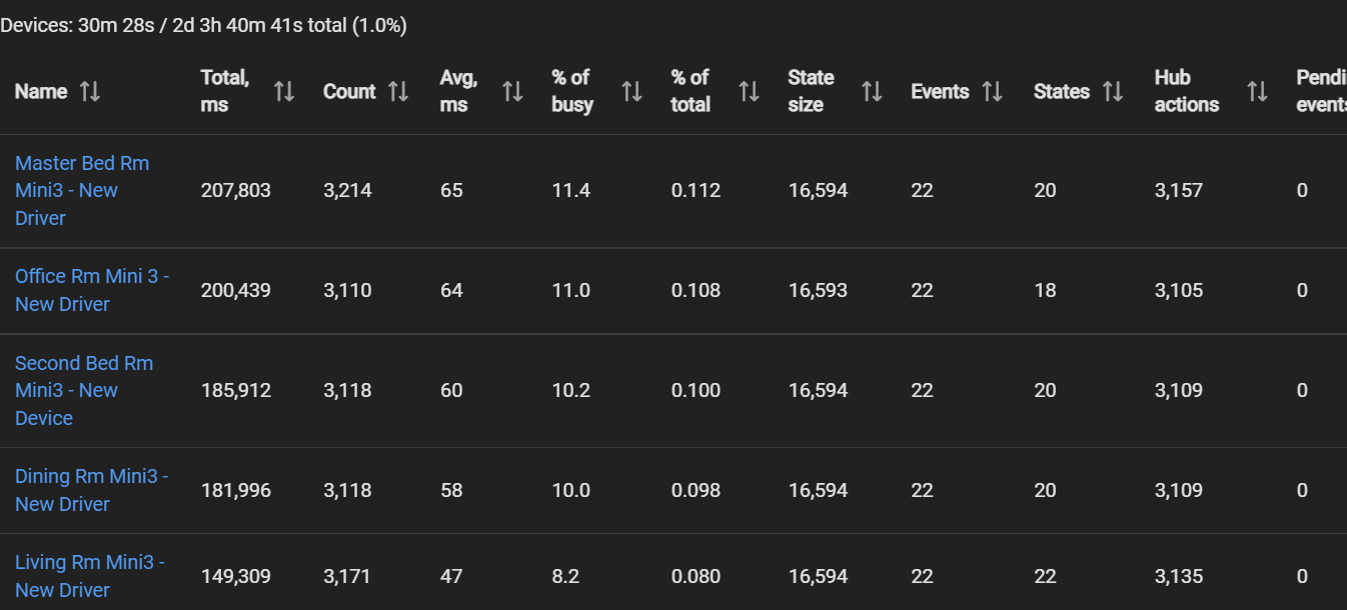
Task: Open Office Rm Mini 3 device link
Action: coord(92,290)
